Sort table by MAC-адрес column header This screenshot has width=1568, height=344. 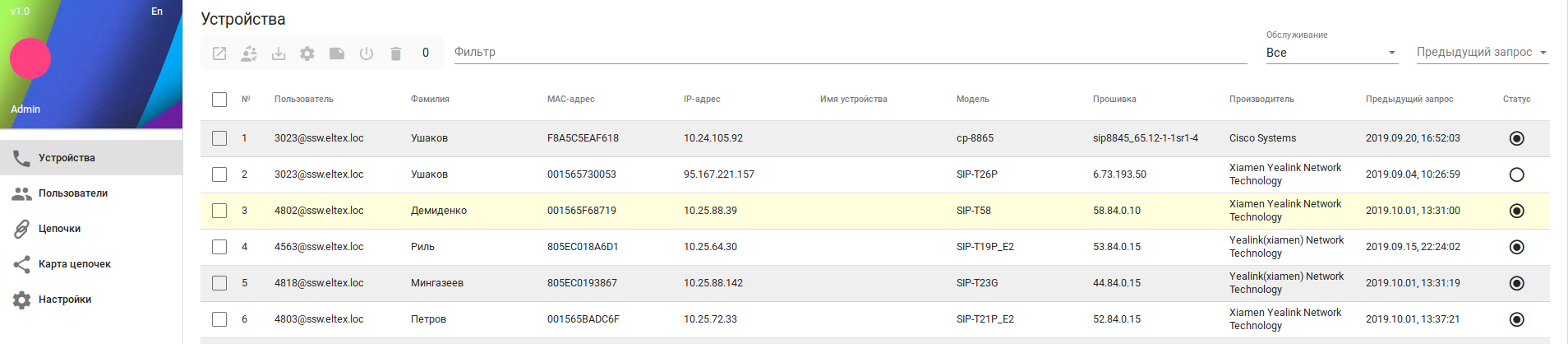tap(570, 100)
